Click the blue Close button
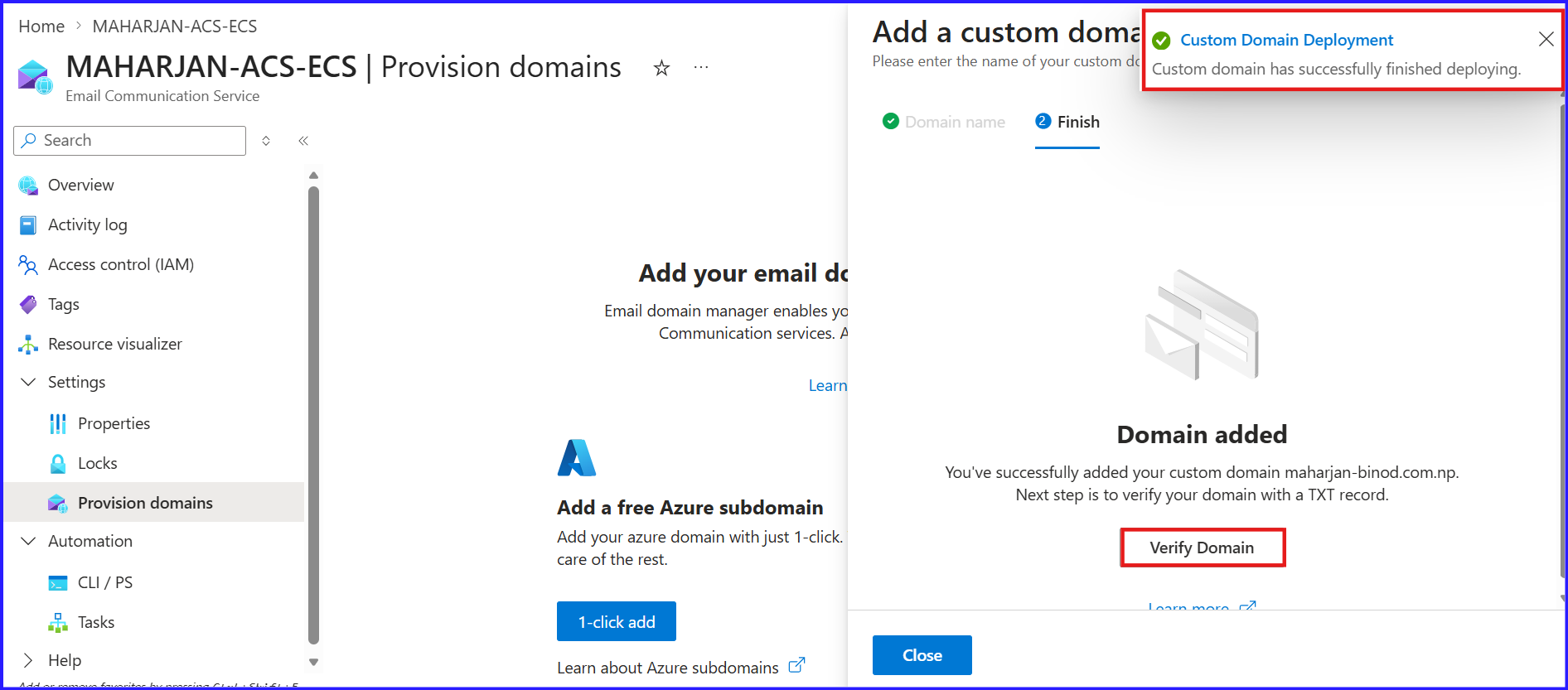This screenshot has height=690, width=1568. 922,655
